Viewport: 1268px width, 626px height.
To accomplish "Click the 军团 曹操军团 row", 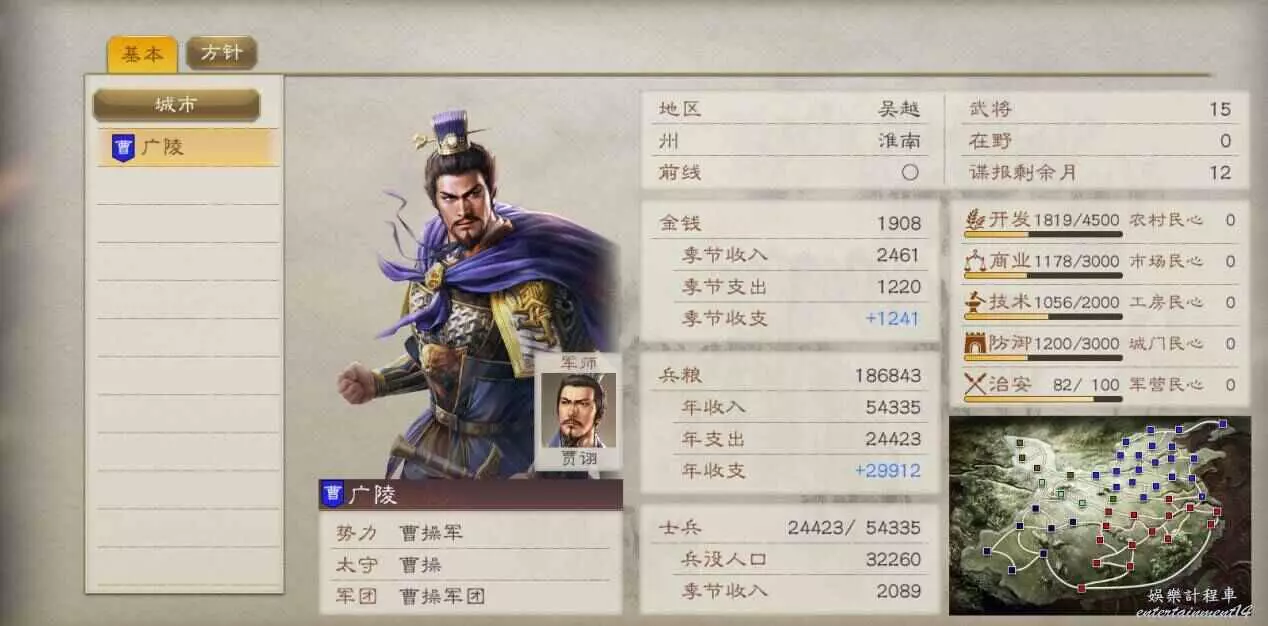I will coord(470,597).
